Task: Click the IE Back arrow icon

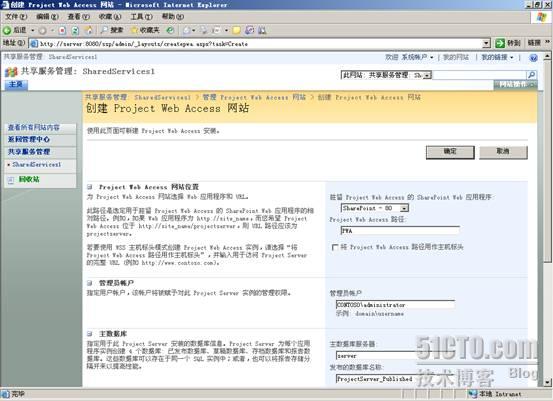Action: click(7, 30)
